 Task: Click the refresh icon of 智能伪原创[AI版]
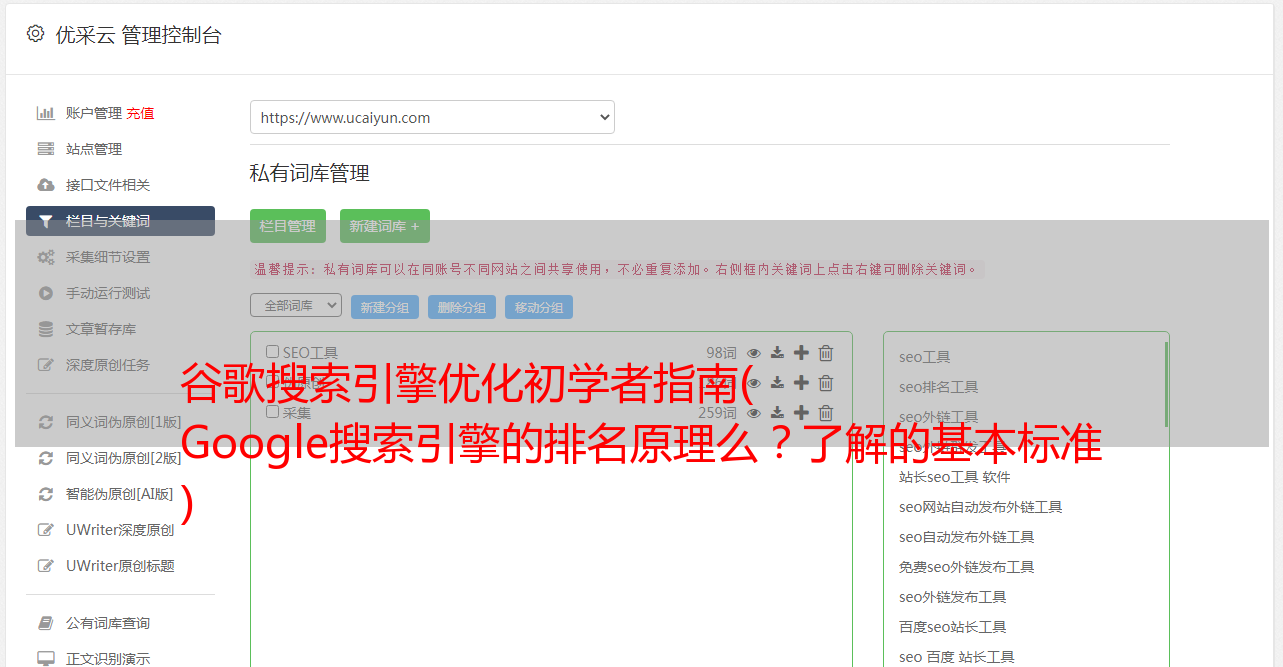point(46,494)
